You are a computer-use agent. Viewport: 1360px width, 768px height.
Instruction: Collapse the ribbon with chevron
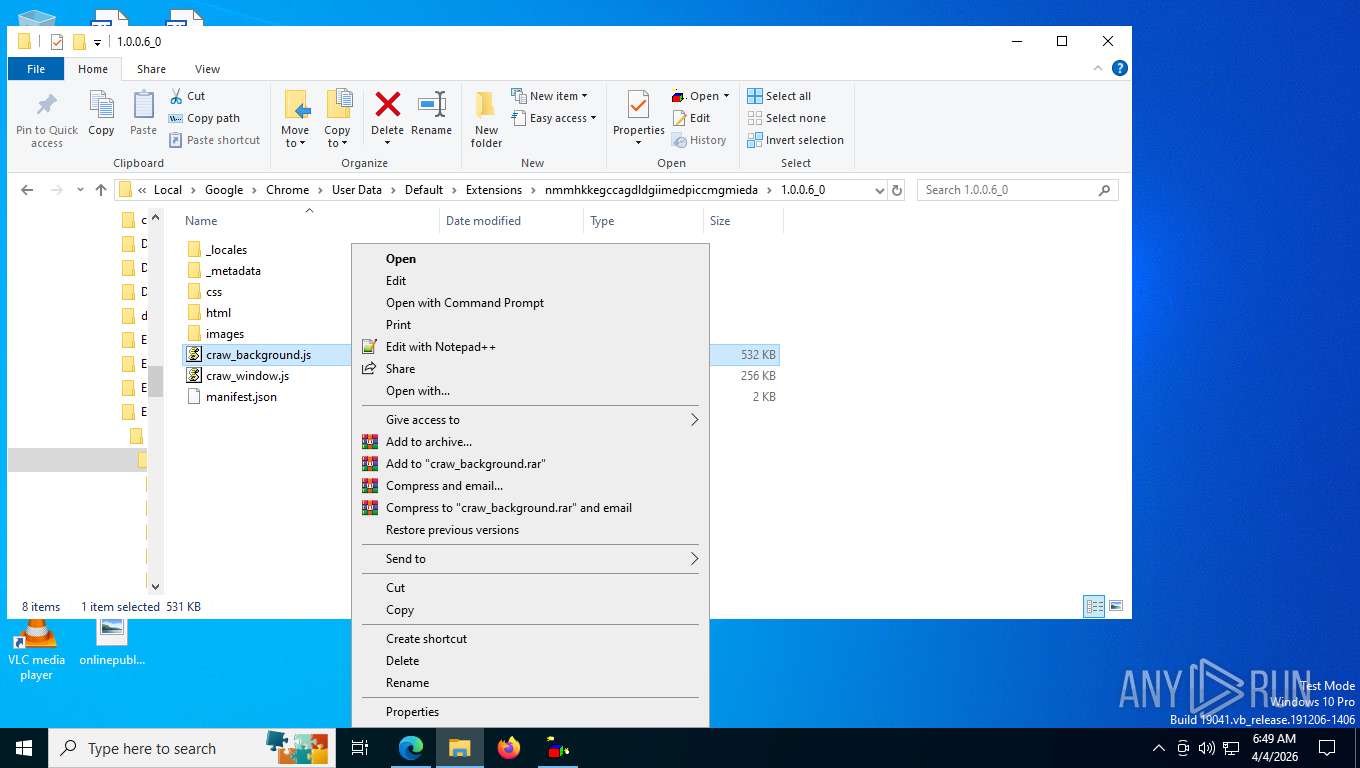1097,68
